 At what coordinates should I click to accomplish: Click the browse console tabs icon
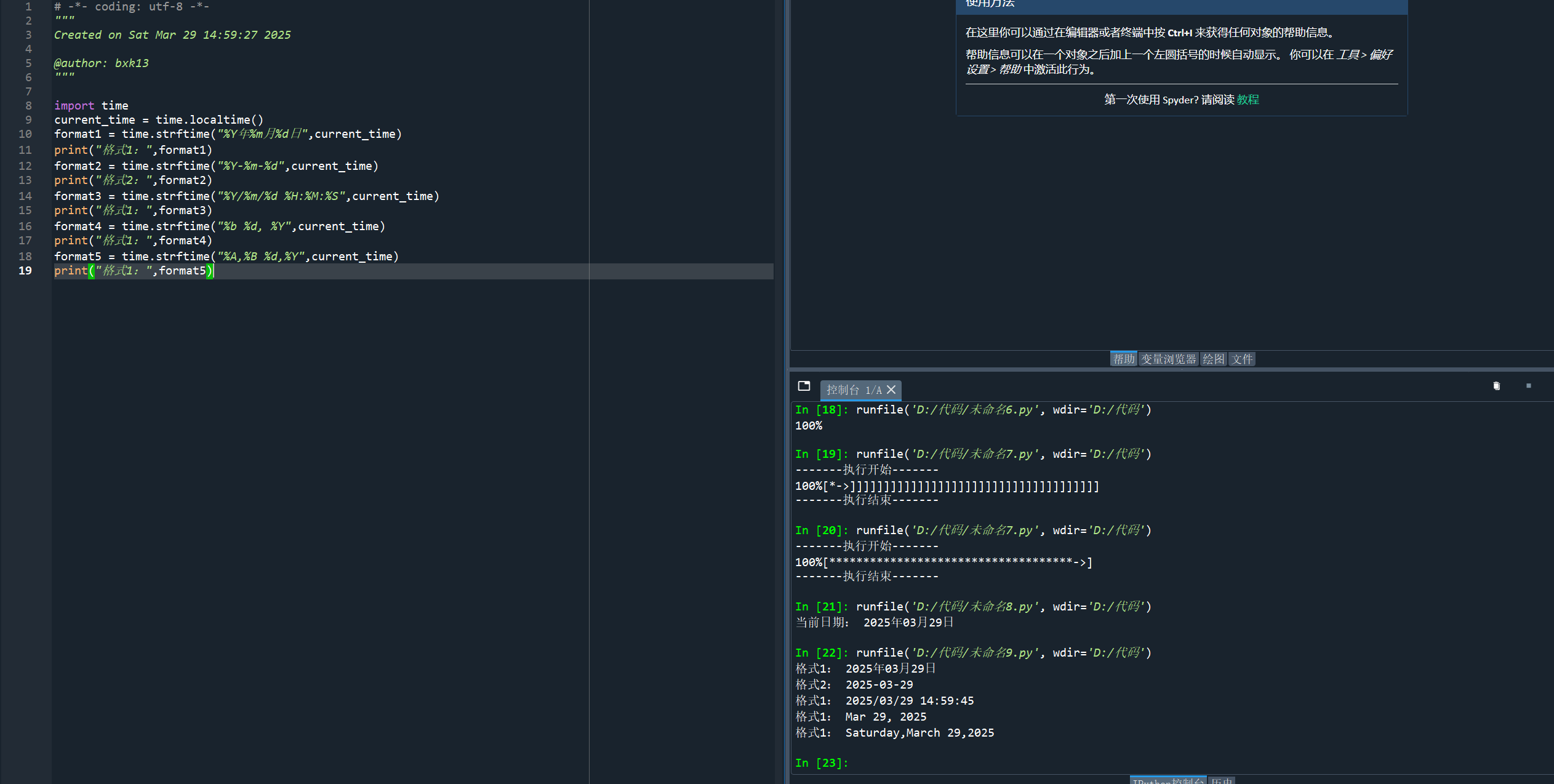[x=804, y=386]
